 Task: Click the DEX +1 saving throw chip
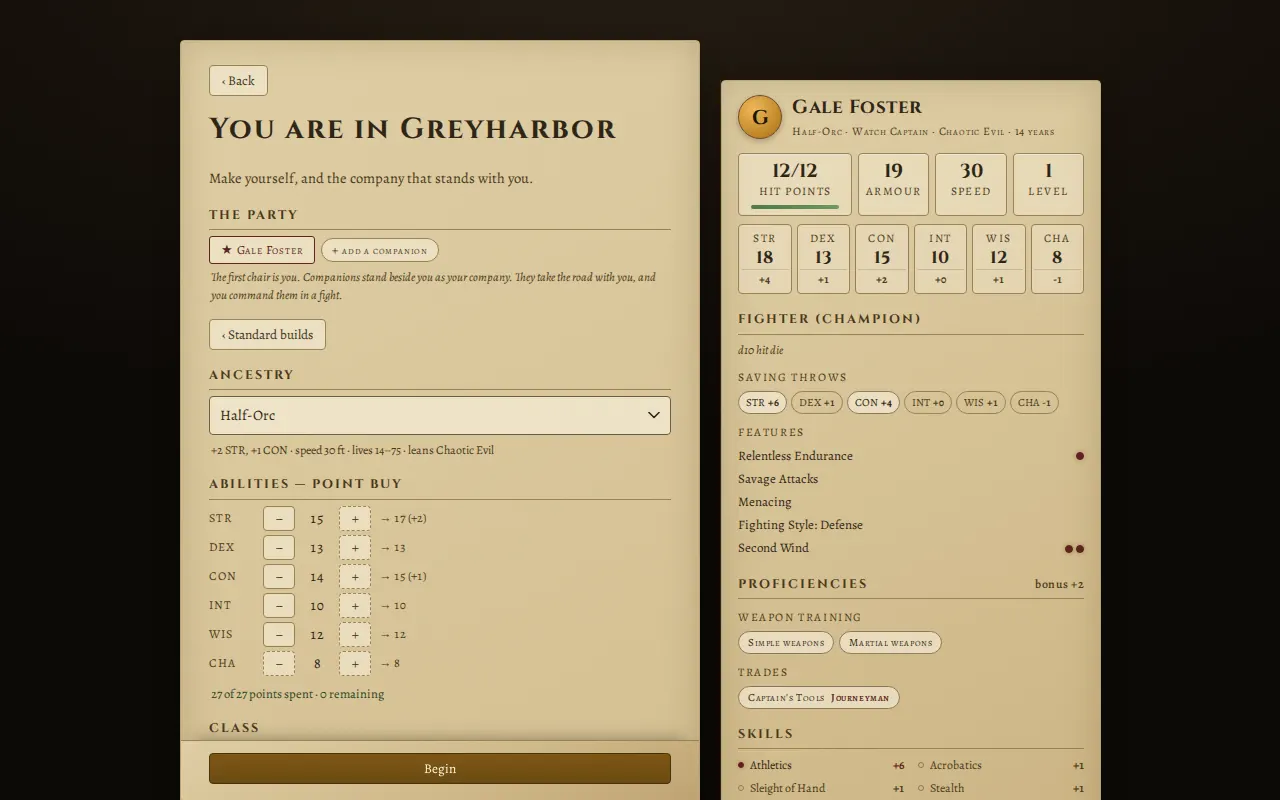pos(817,403)
